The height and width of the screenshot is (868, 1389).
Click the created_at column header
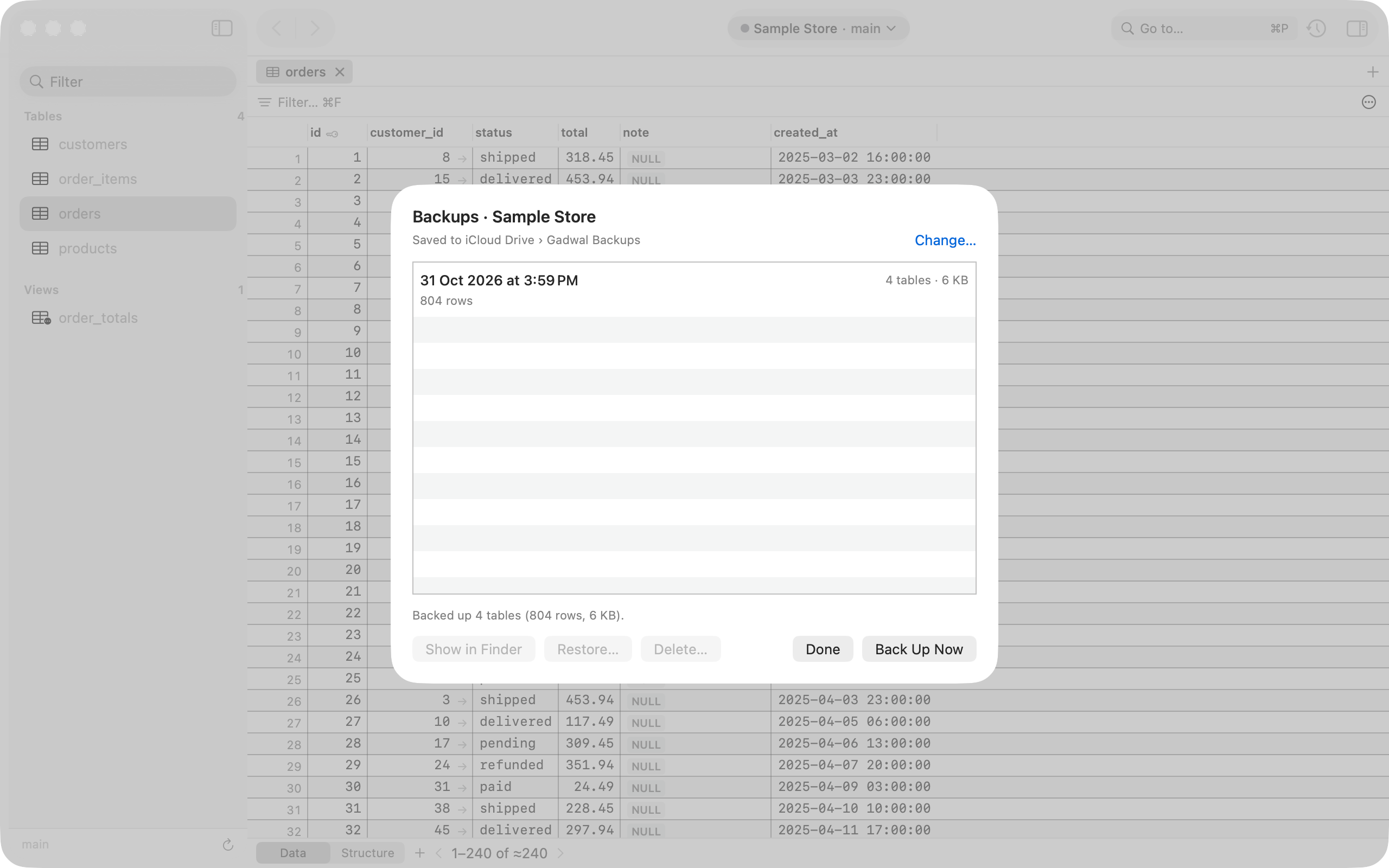(x=853, y=132)
